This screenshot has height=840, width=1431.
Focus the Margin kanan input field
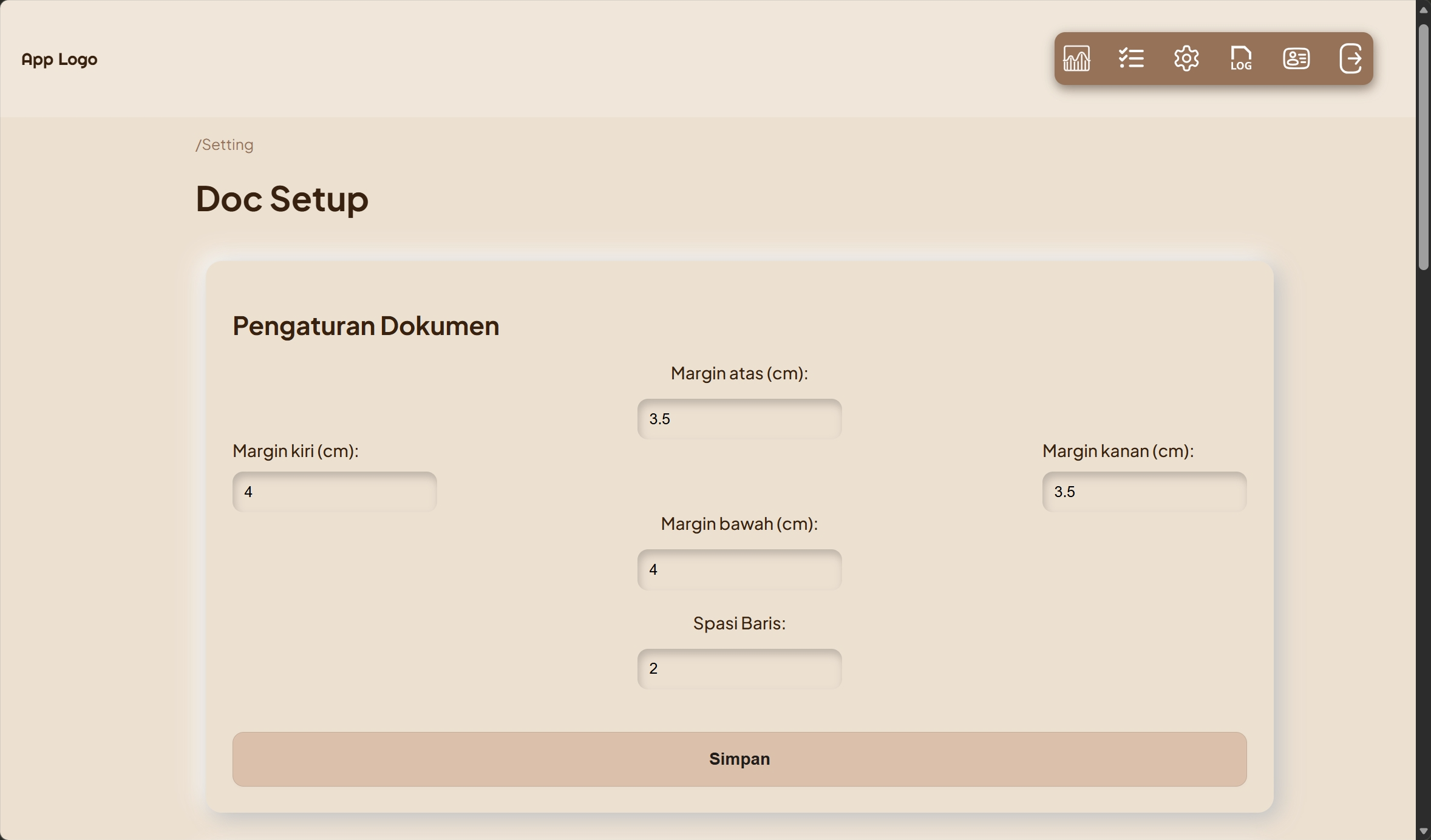click(x=1144, y=492)
